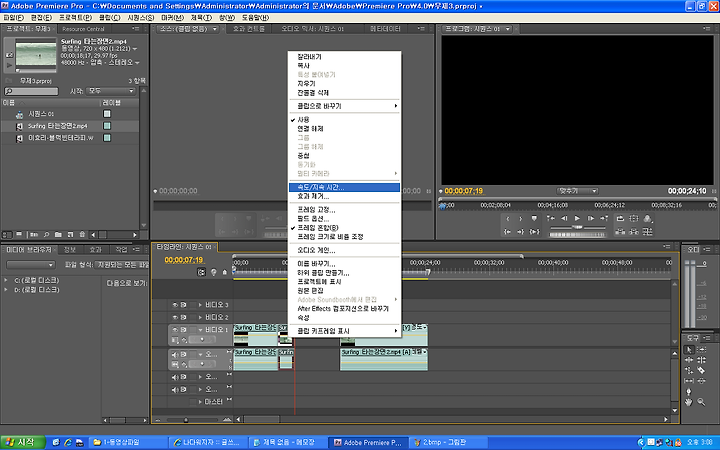Screen dimensions: 720x450
Task: Click the Extract button in Program monitor
Action: 634,232
